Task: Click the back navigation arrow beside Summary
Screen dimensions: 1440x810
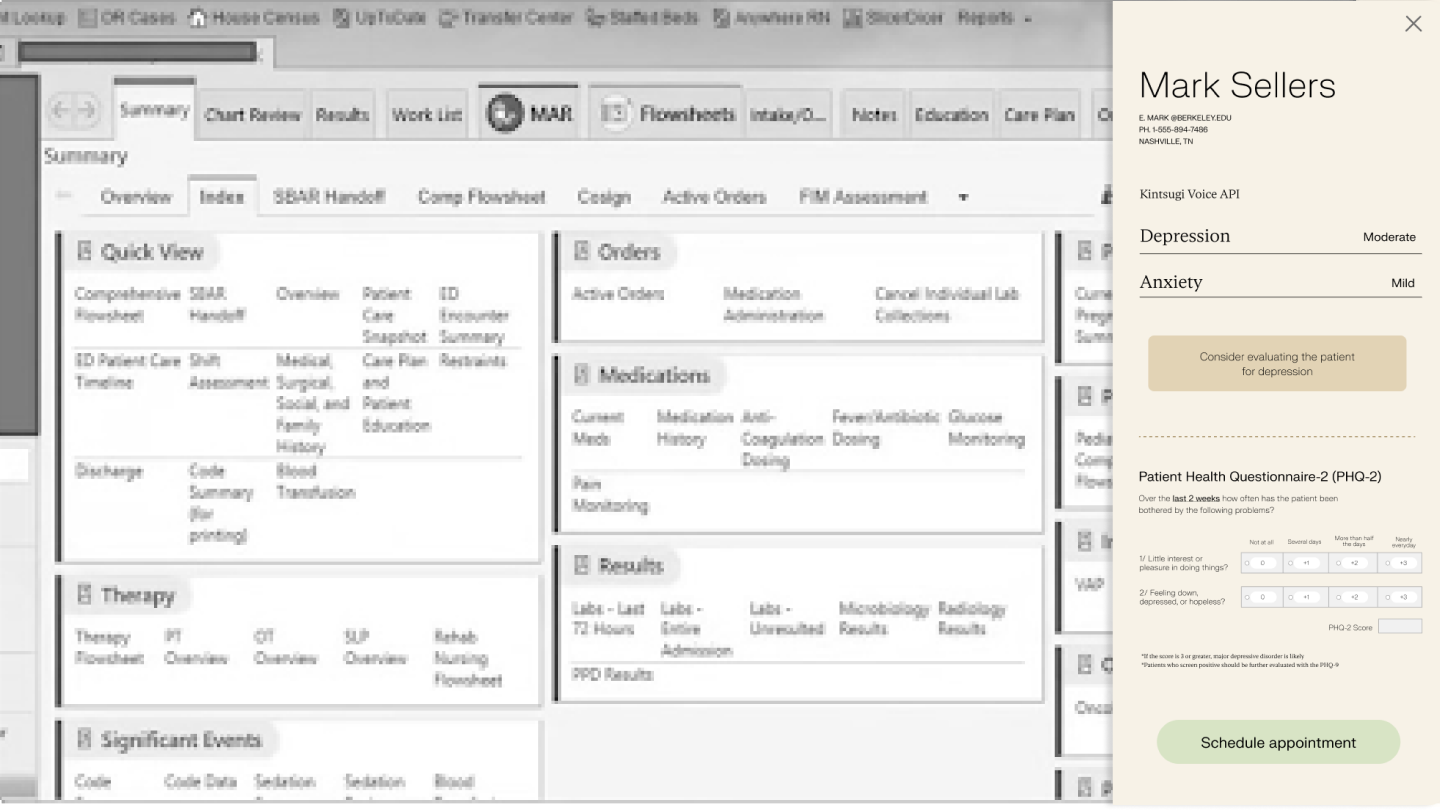Action: [x=64, y=114]
